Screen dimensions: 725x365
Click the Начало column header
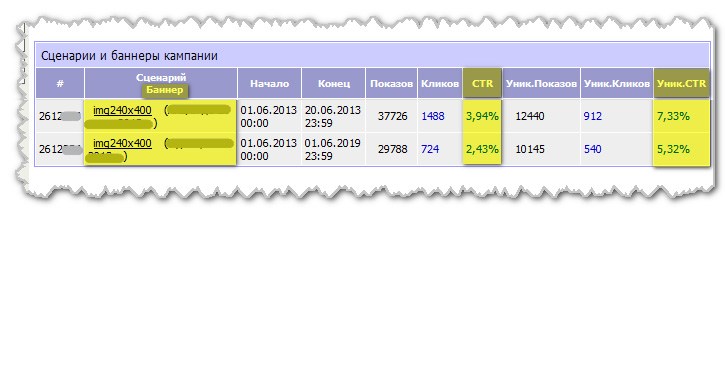[x=270, y=84]
